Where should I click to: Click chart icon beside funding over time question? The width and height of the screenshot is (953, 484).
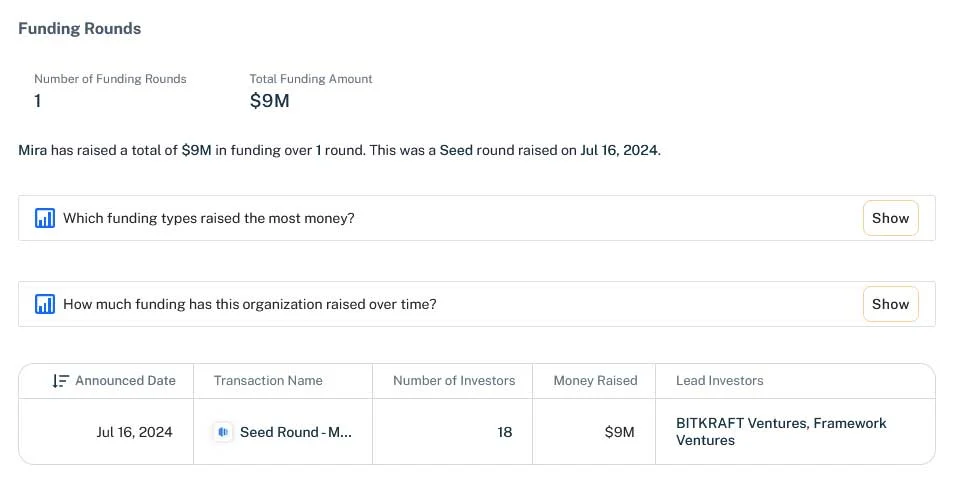coord(45,304)
